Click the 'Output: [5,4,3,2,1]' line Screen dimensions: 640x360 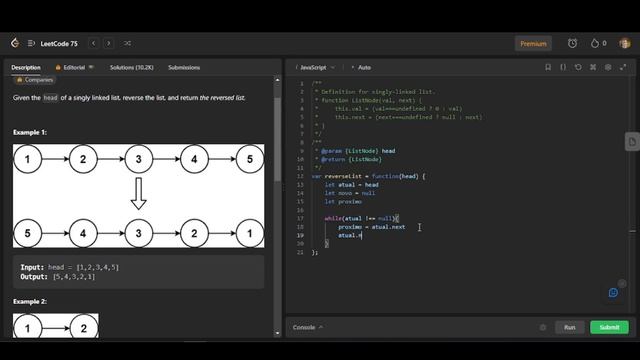click(x=58, y=277)
